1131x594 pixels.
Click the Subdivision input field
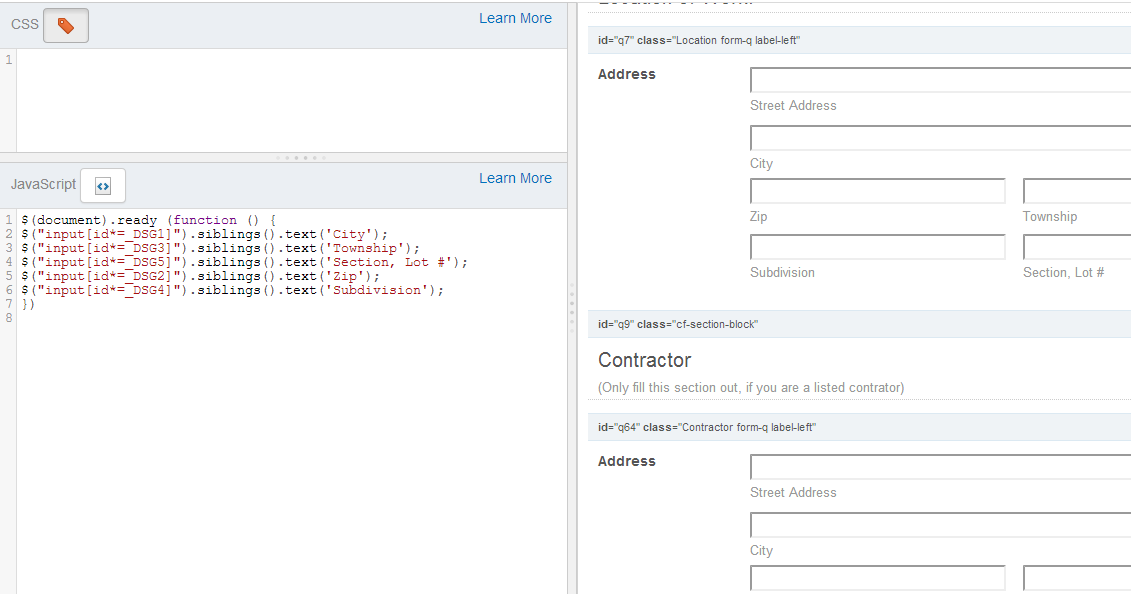coord(877,247)
